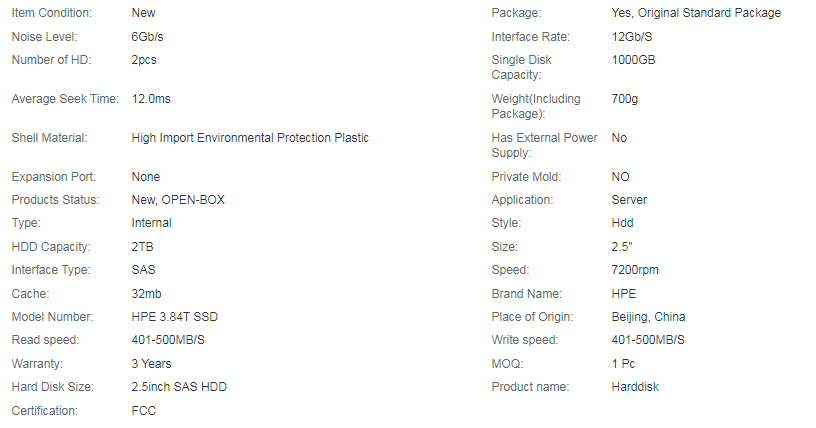Select the "12.0ms" average seek time value
The image size is (816, 428).
(x=152, y=99)
